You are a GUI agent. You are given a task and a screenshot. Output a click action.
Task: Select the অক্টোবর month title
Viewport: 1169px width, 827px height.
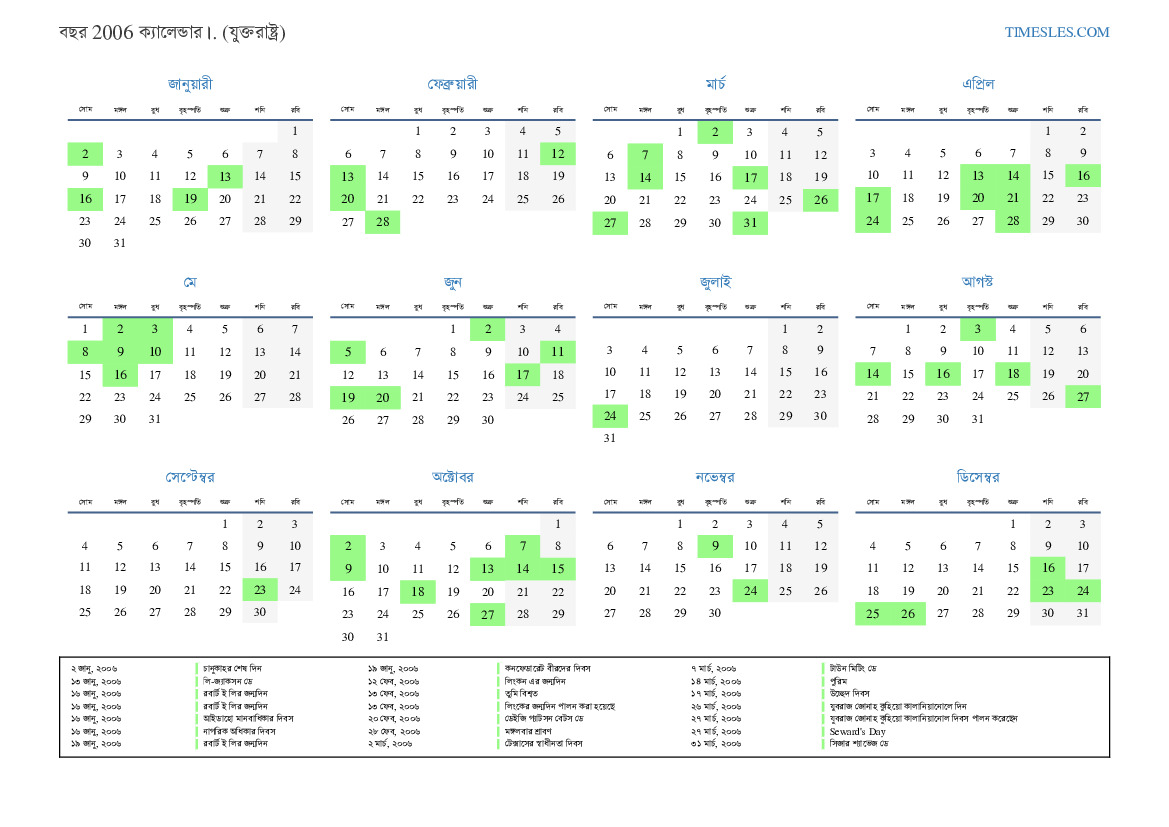coord(452,477)
